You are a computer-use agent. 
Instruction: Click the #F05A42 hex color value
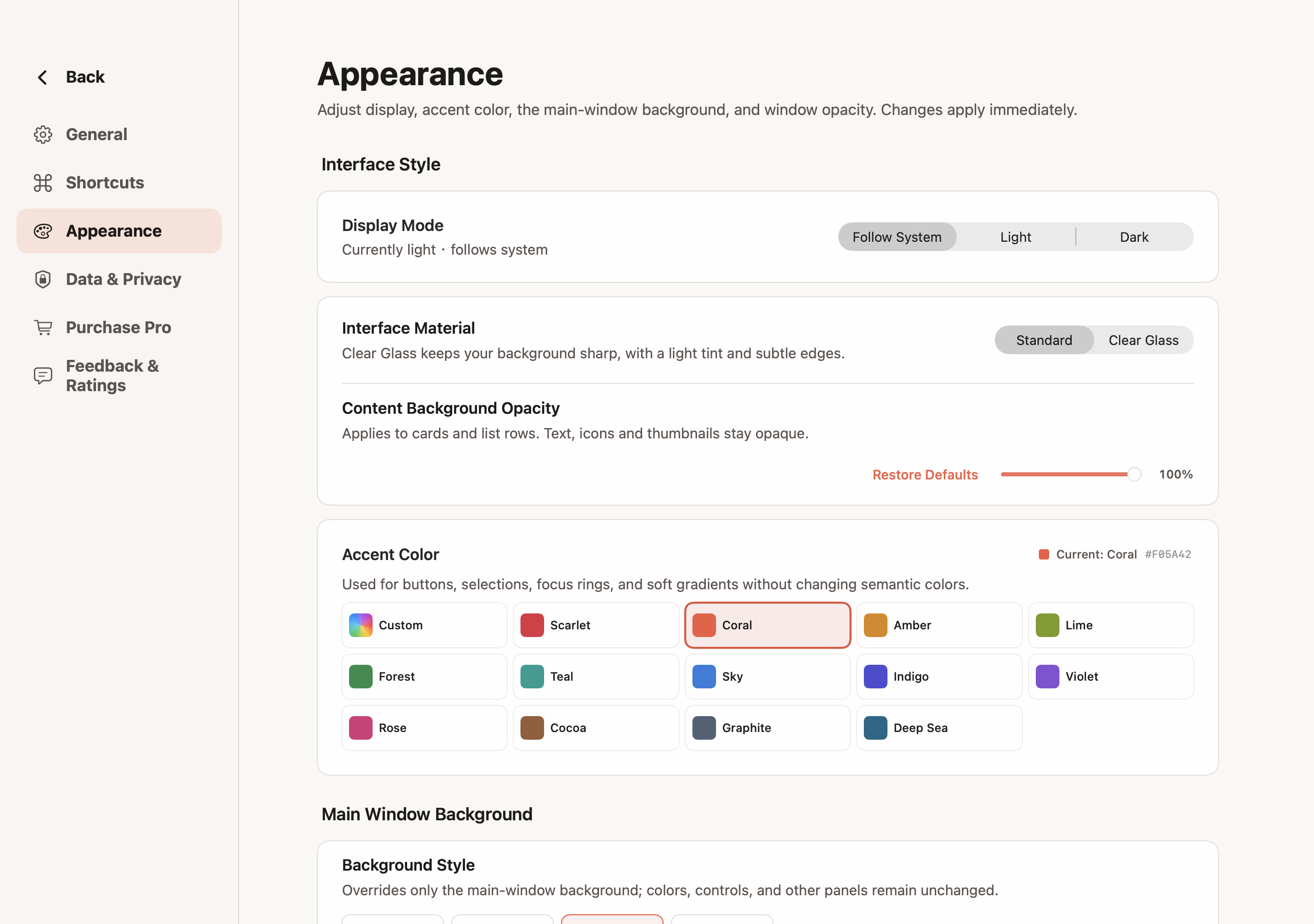1168,554
